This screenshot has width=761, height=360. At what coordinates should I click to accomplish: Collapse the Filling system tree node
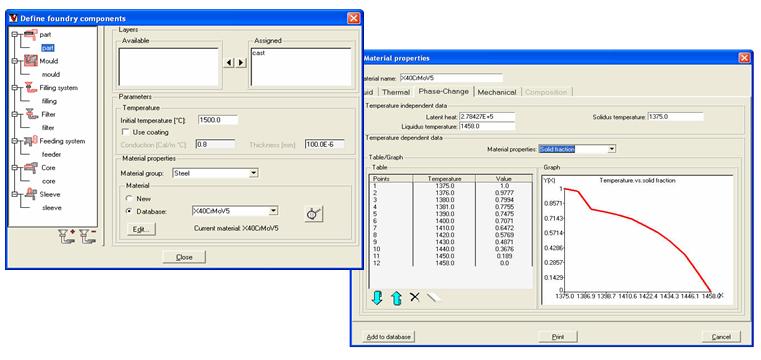[x=14, y=88]
